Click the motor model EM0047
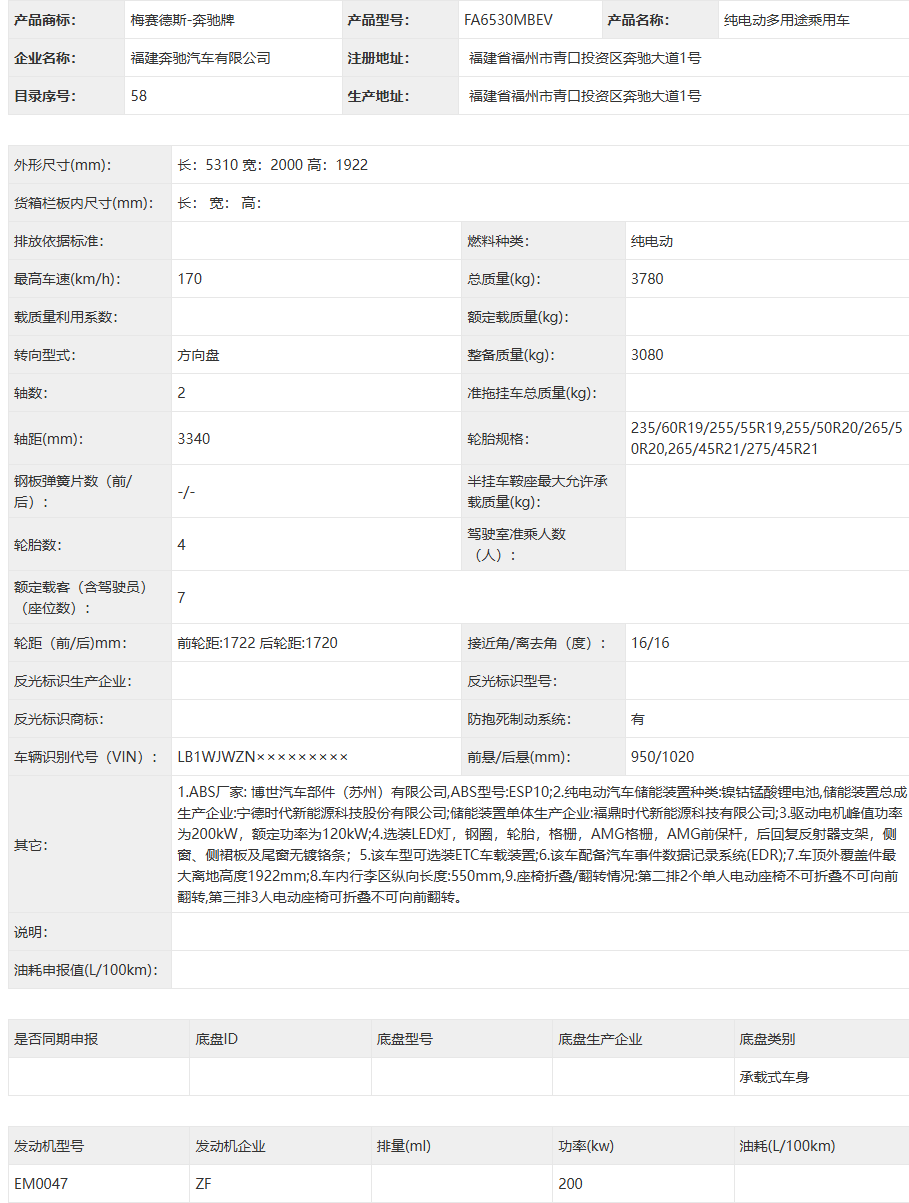Image resolution: width=909 pixels, height=1203 pixels. tap(41, 1183)
